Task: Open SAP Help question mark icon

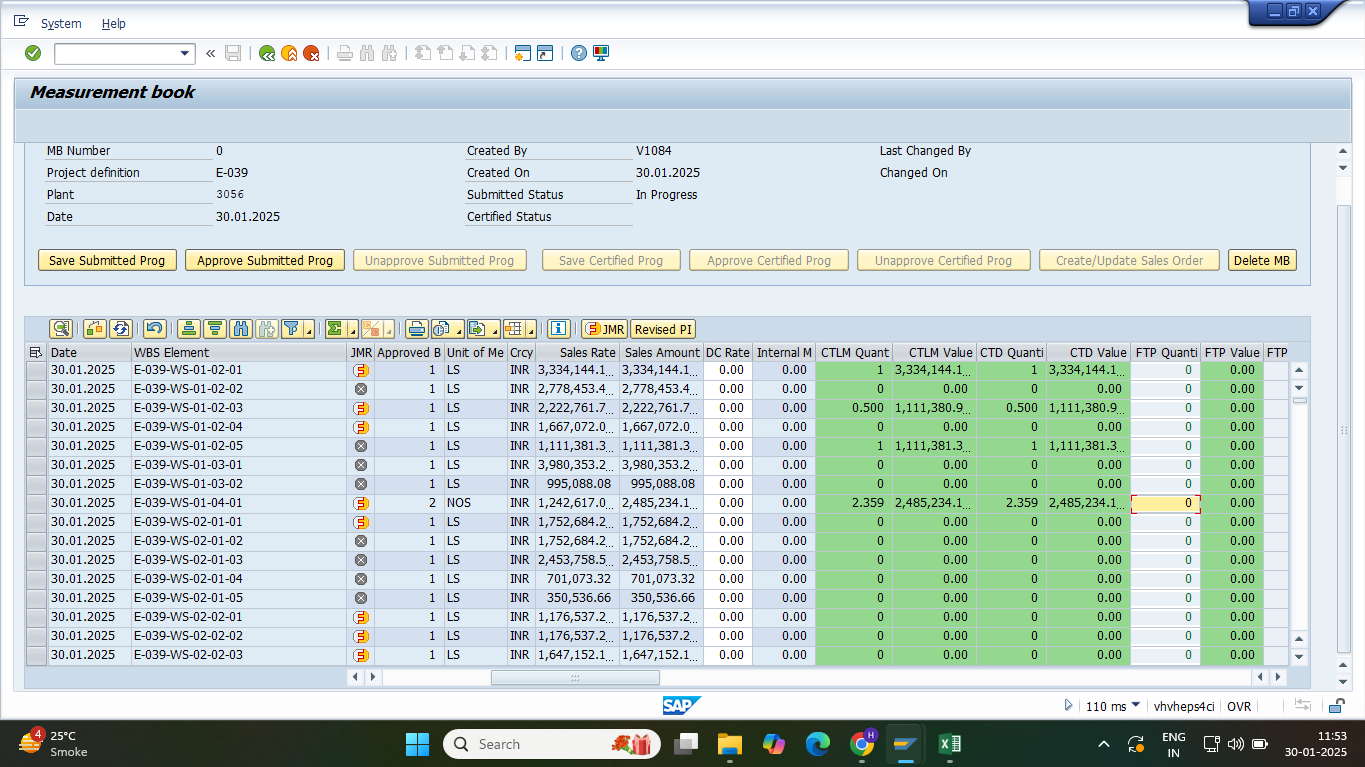Action: point(578,54)
